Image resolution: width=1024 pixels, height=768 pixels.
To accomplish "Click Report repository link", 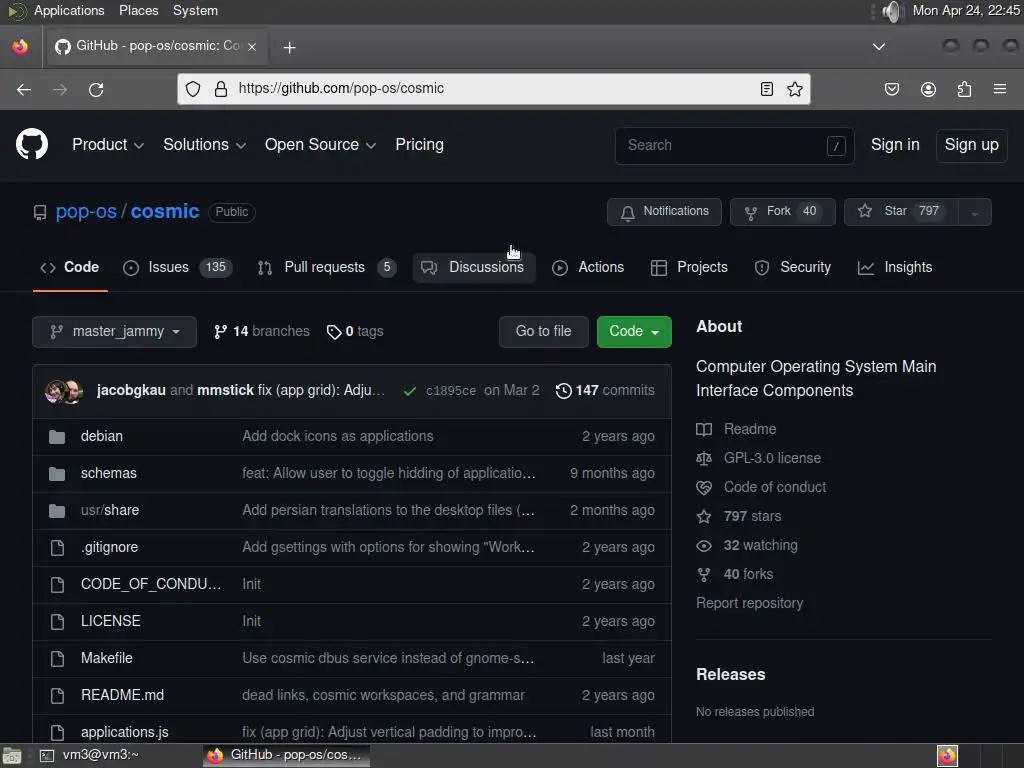I will point(749,603).
